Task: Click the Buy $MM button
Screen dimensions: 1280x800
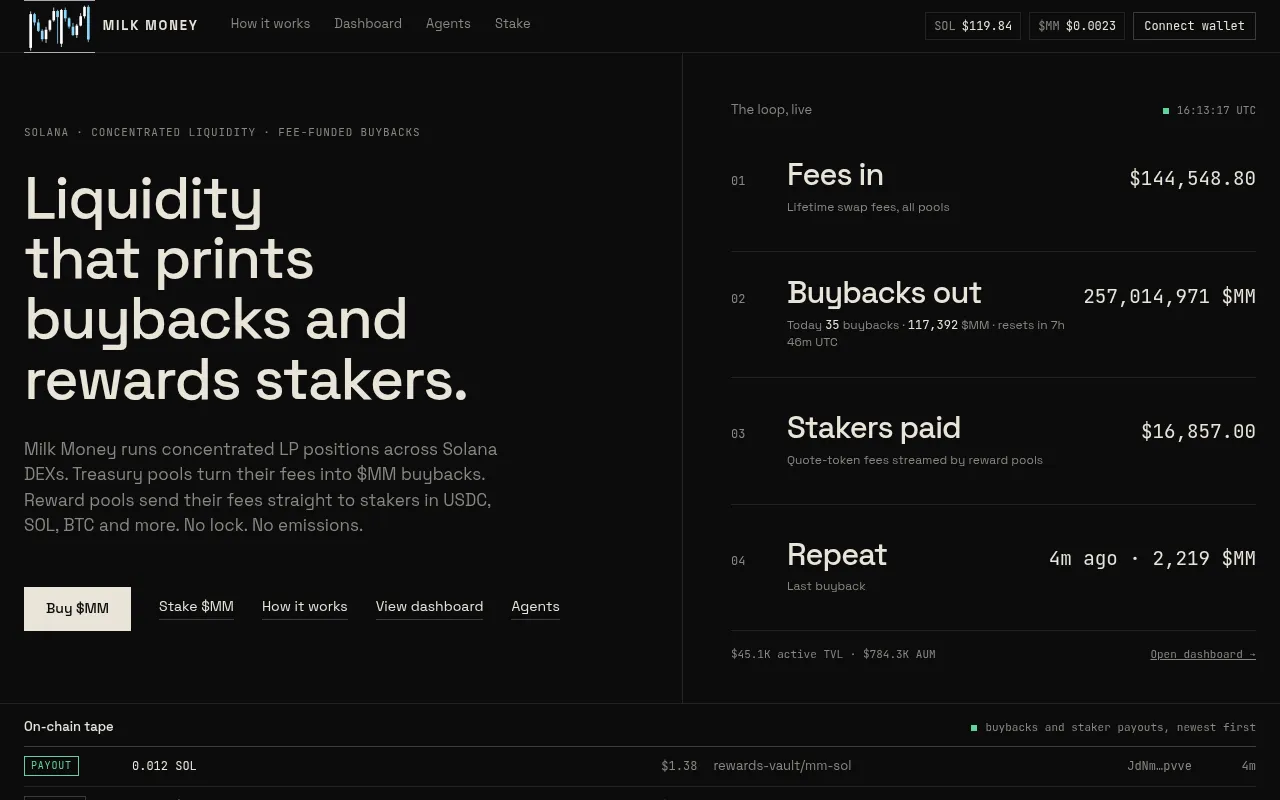Action: point(77,608)
